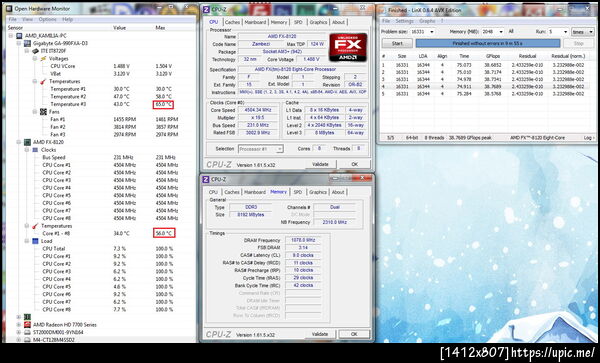Open the Problem size dropdown in LinX

[x=432, y=32]
